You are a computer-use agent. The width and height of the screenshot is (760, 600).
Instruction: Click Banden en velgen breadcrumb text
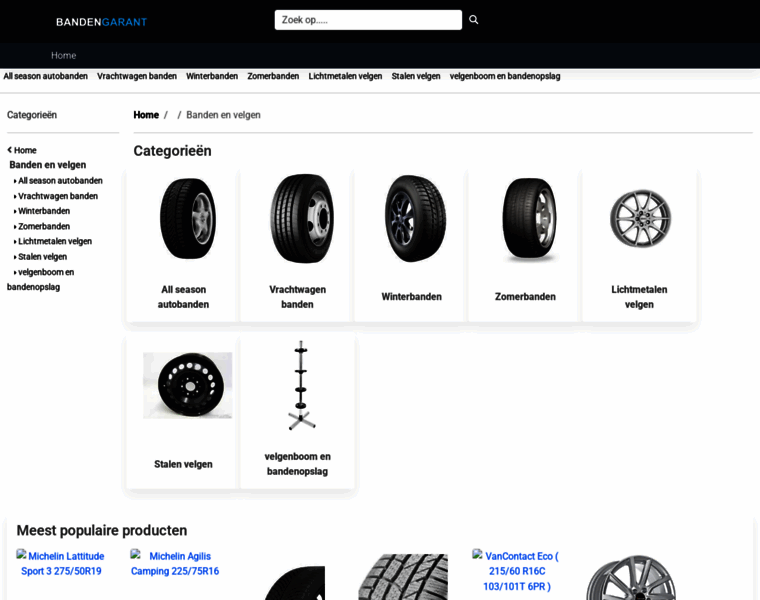click(x=223, y=115)
